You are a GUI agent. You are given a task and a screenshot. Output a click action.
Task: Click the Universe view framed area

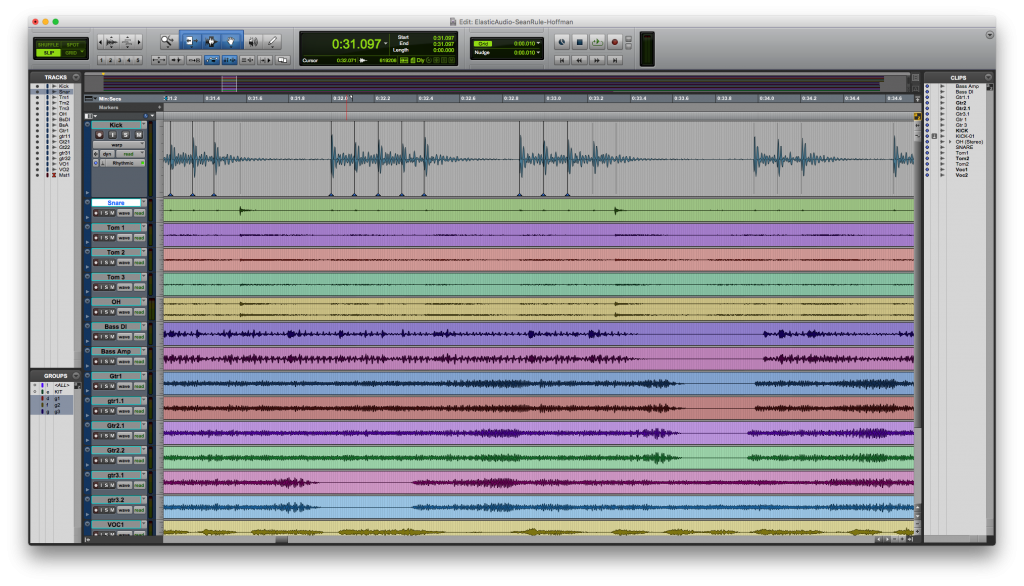229,83
